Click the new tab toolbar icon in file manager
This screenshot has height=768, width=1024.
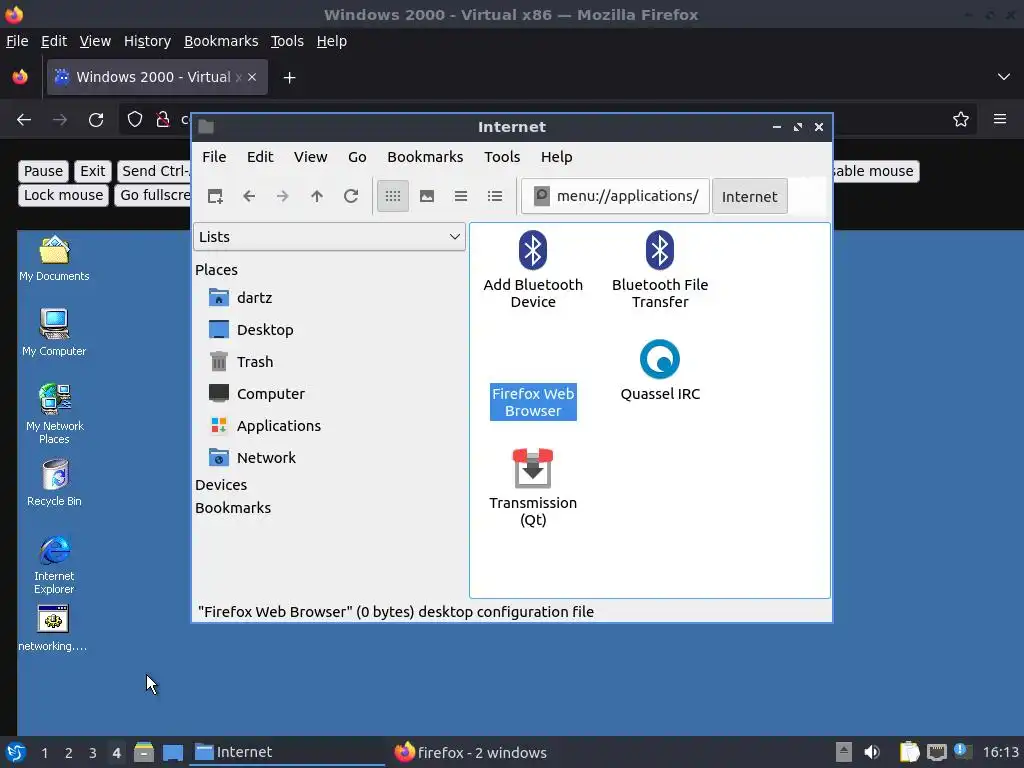(215, 196)
